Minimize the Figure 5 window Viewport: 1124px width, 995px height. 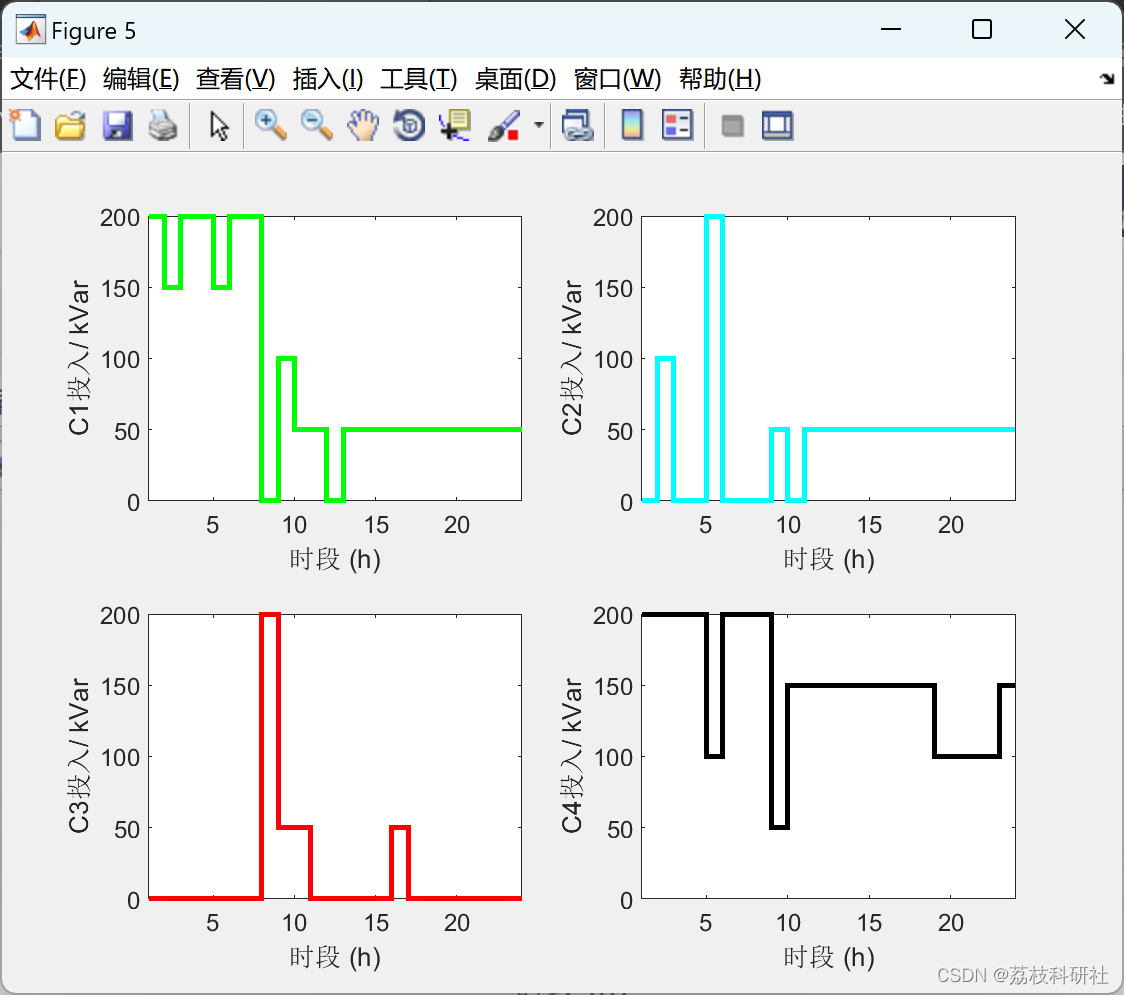click(890, 29)
